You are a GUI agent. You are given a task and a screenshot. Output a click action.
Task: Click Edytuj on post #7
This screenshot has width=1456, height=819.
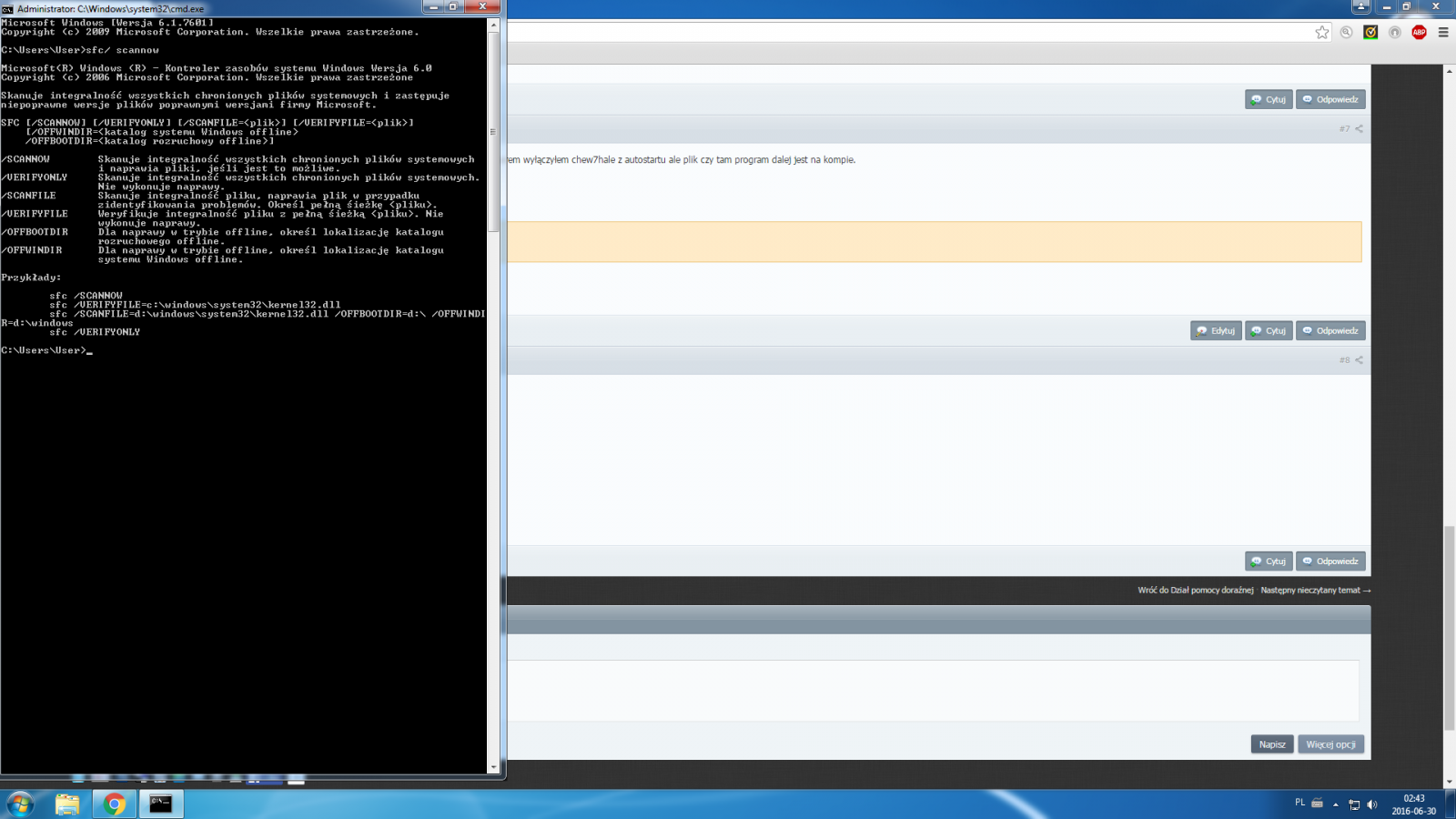point(1216,330)
